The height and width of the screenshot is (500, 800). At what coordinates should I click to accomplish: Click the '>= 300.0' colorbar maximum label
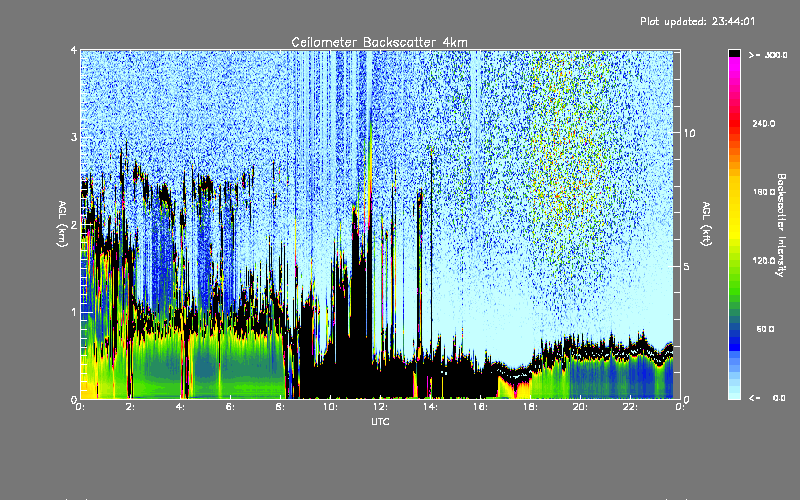[x=768, y=55]
